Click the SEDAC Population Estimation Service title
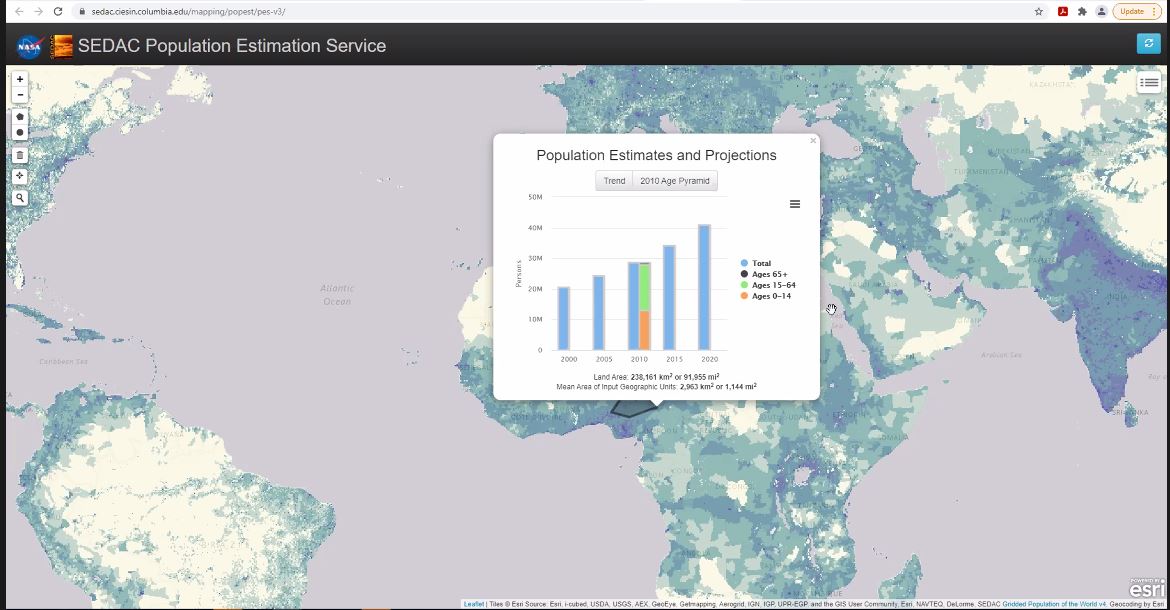 (x=232, y=45)
